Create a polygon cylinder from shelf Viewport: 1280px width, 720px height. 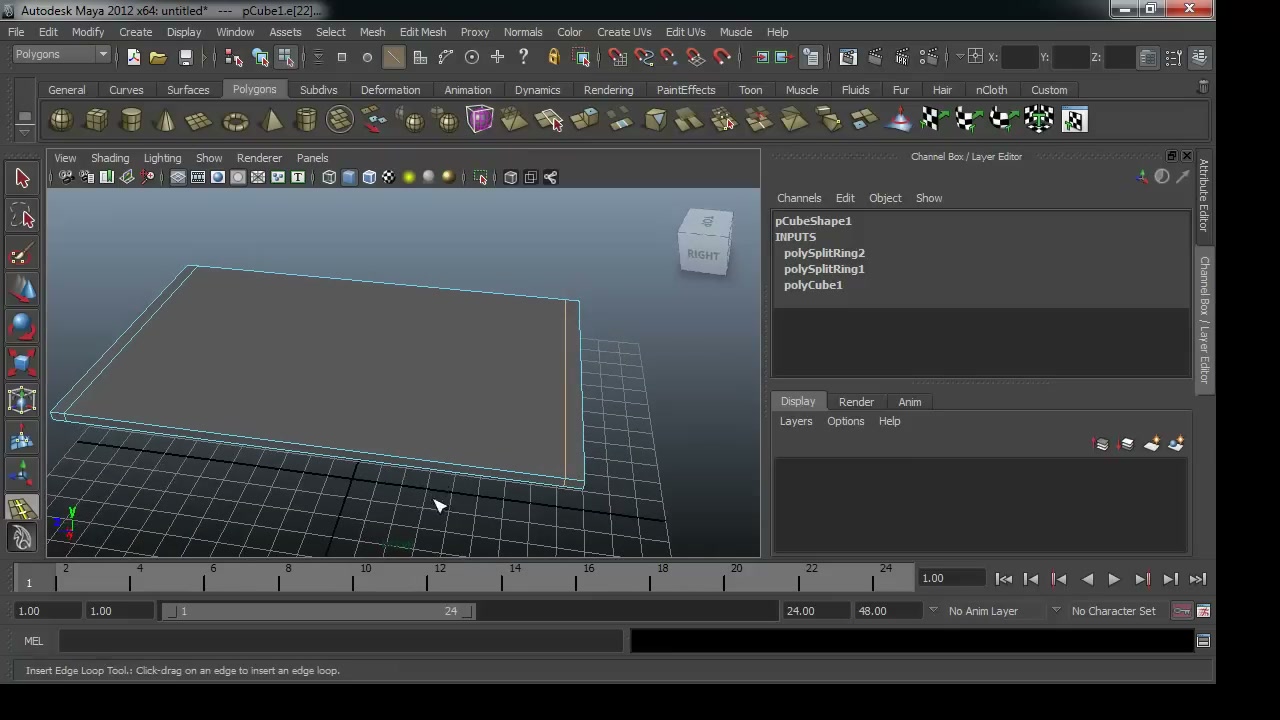tap(131, 121)
